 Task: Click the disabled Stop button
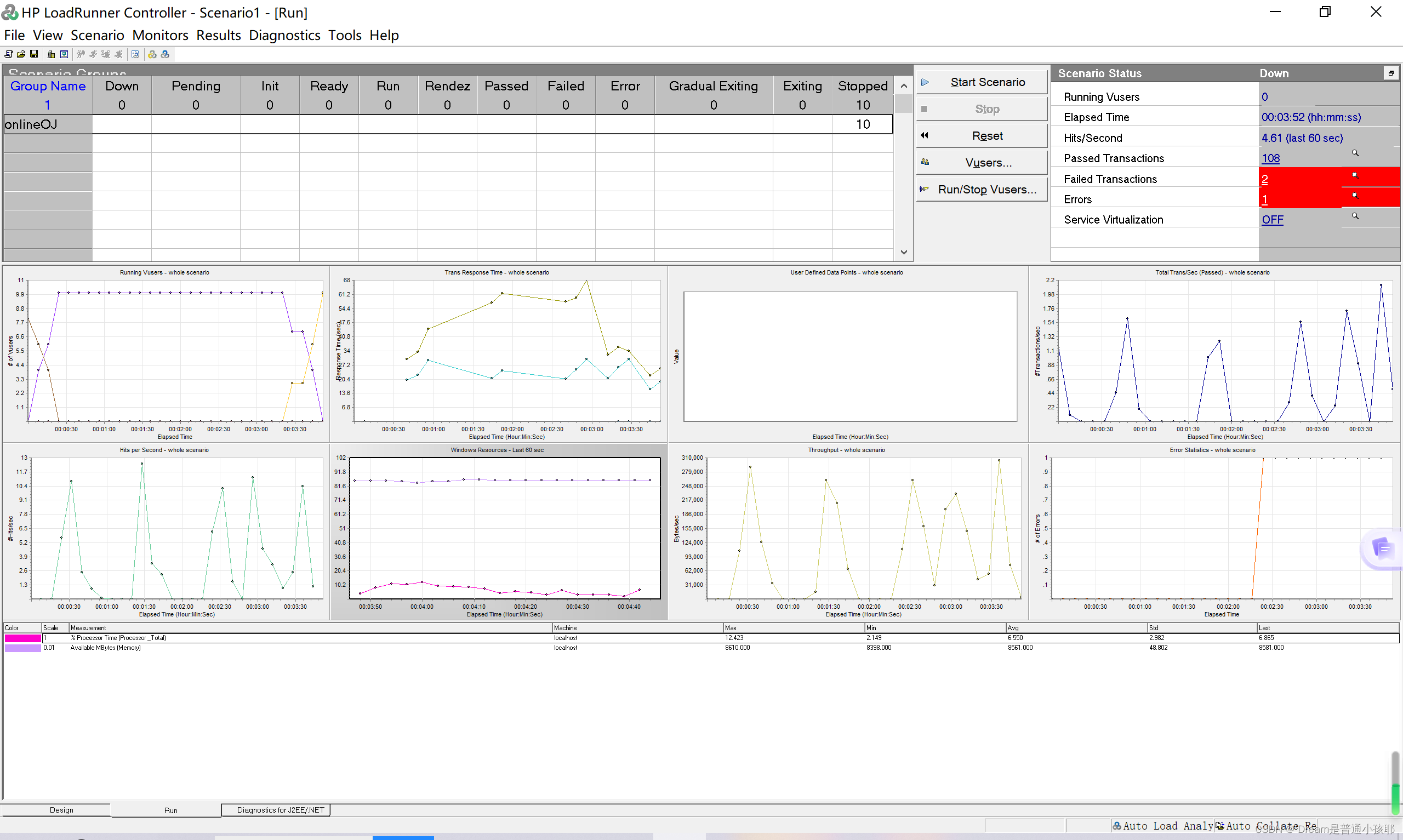coord(982,108)
